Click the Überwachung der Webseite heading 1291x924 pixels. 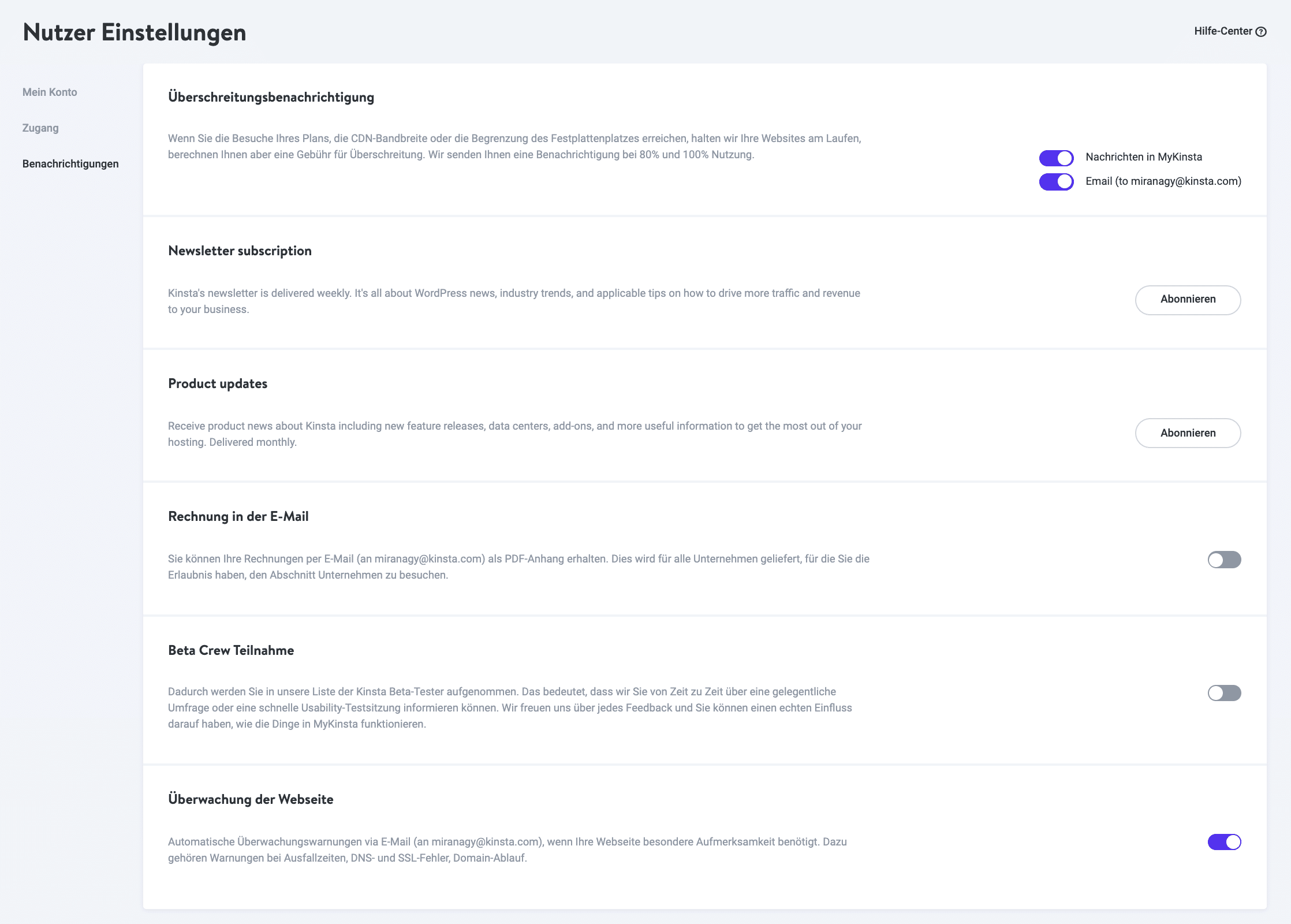[x=251, y=799]
